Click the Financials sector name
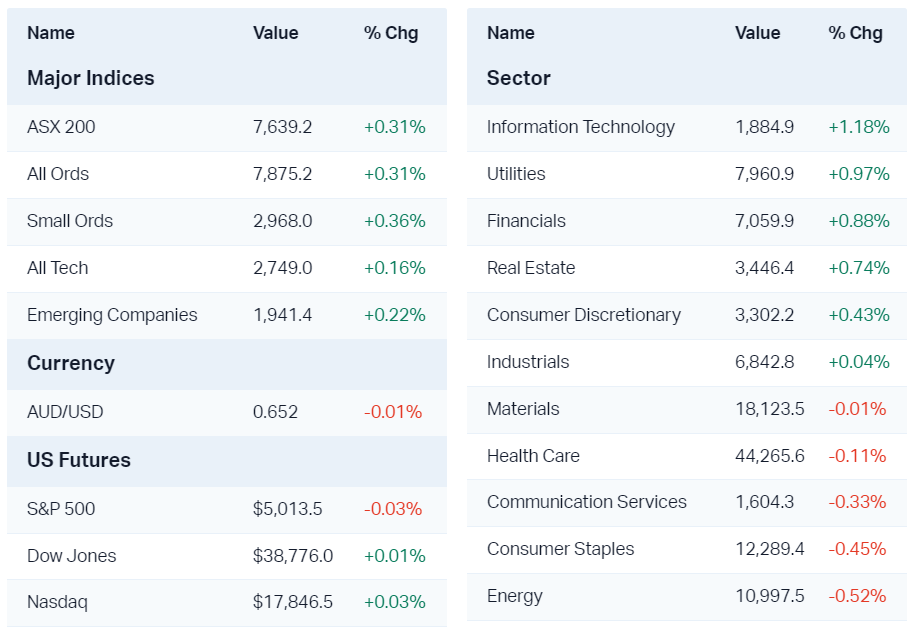The width and height of the screenshot is (916, 635). point(526,221)
